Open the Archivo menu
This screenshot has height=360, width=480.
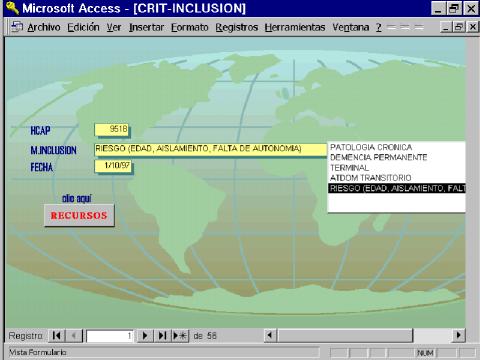click(x=44, y=27)
